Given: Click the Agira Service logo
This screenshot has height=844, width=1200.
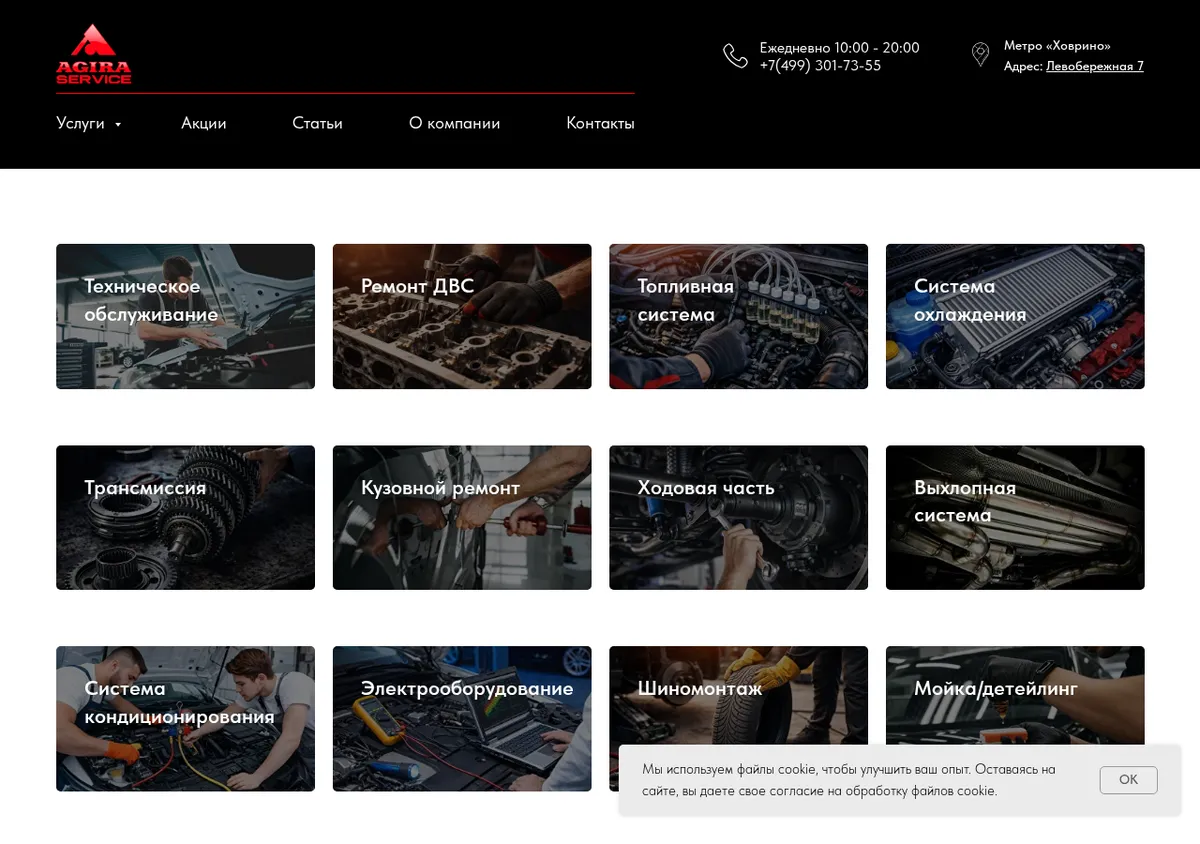Looking at the screenshot, I should [94, 54].
